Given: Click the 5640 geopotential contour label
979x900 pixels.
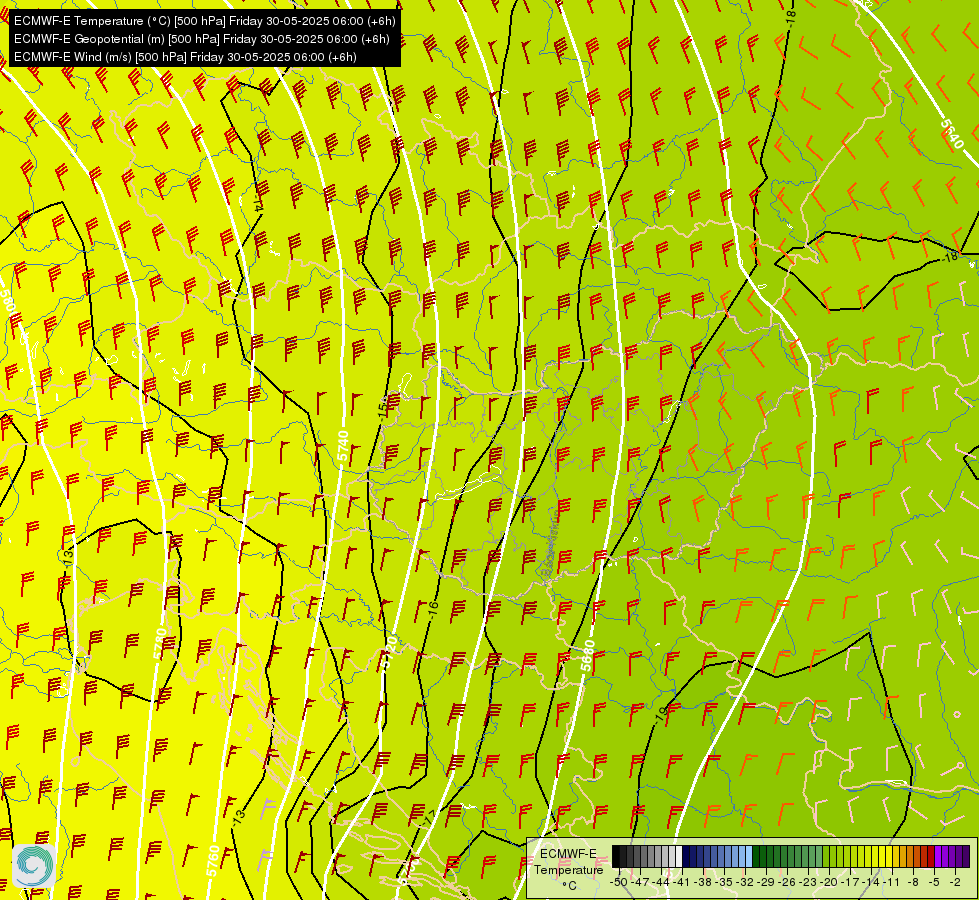Looking at the screenshot, I should (x=952, y=134).
